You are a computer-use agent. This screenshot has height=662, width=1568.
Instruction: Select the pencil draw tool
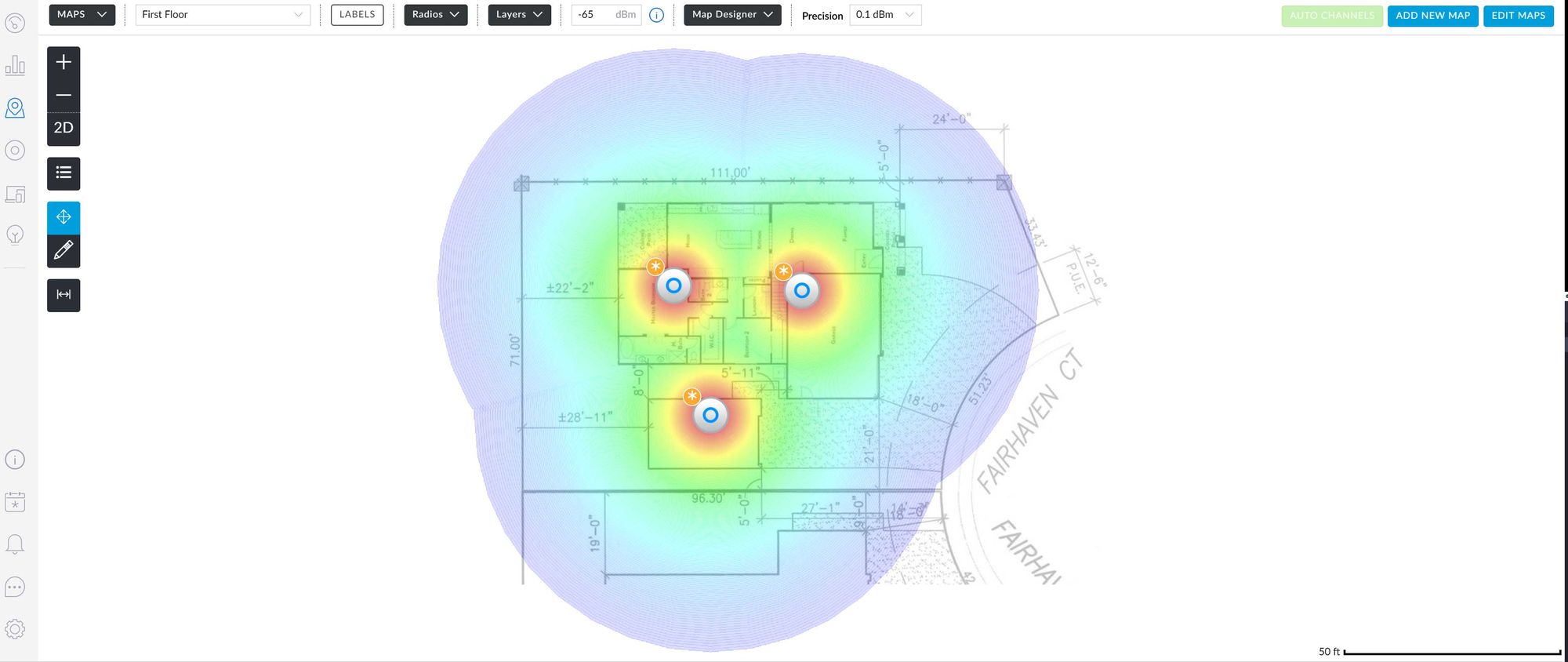tap(64, 251)
